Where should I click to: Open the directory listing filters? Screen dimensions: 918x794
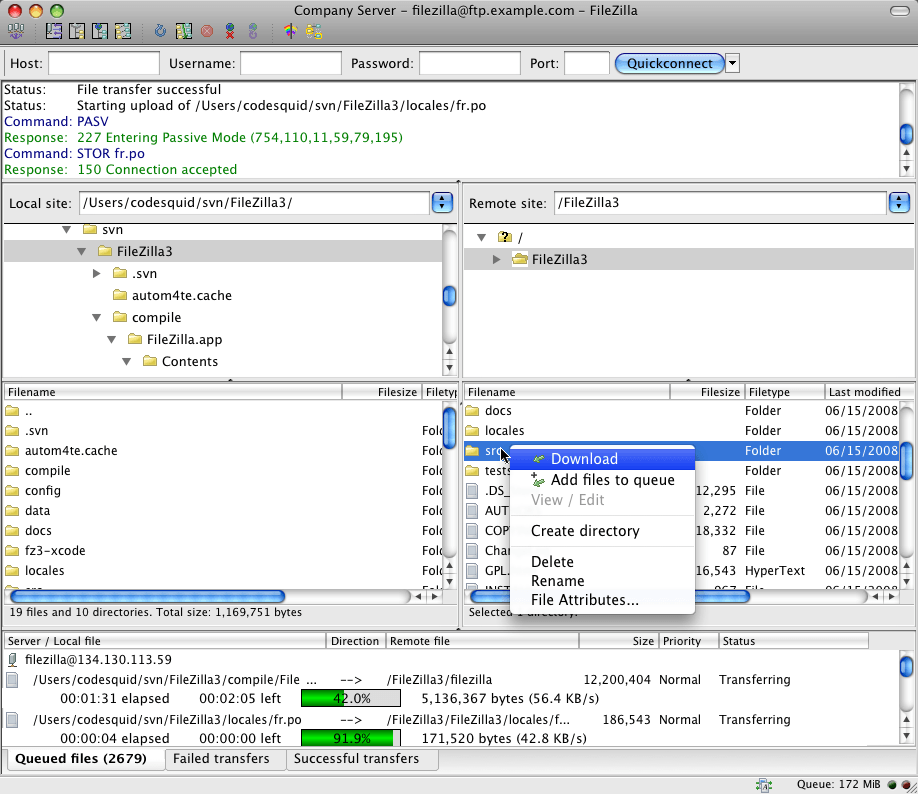289,31
